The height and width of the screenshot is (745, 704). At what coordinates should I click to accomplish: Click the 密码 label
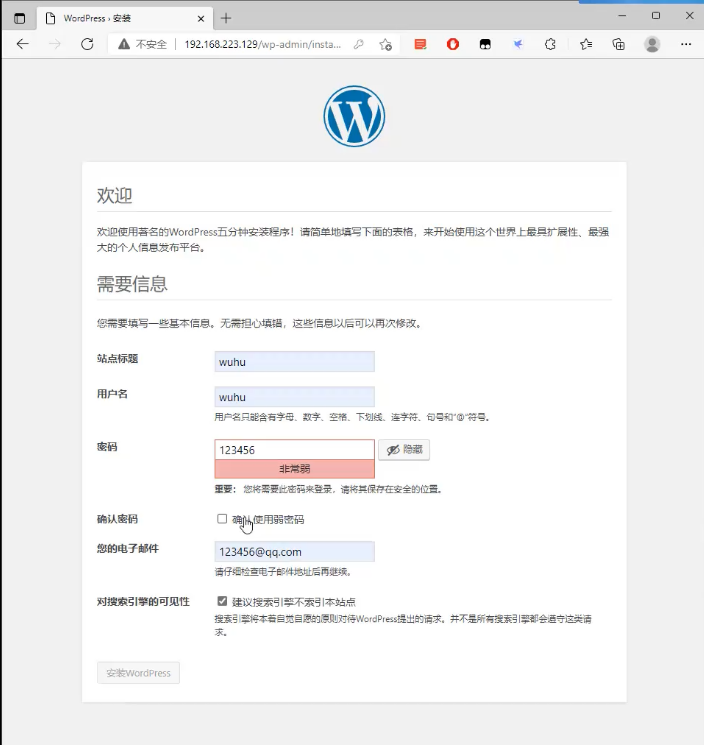coord(107,447)
